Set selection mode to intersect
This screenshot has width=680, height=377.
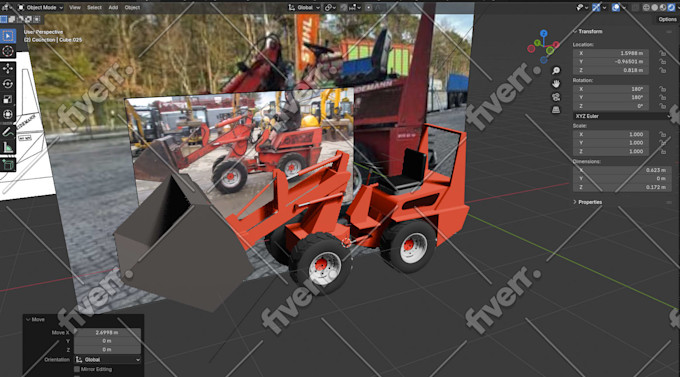click(36, 20)
